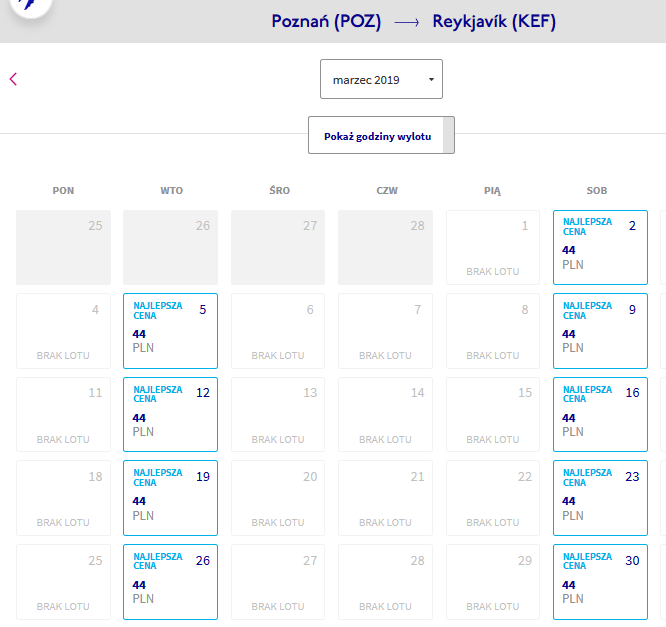Click day 6 cell marked BRAK LOTU
The height and width of the screenshot is (627, 666).
coord(278,331)
